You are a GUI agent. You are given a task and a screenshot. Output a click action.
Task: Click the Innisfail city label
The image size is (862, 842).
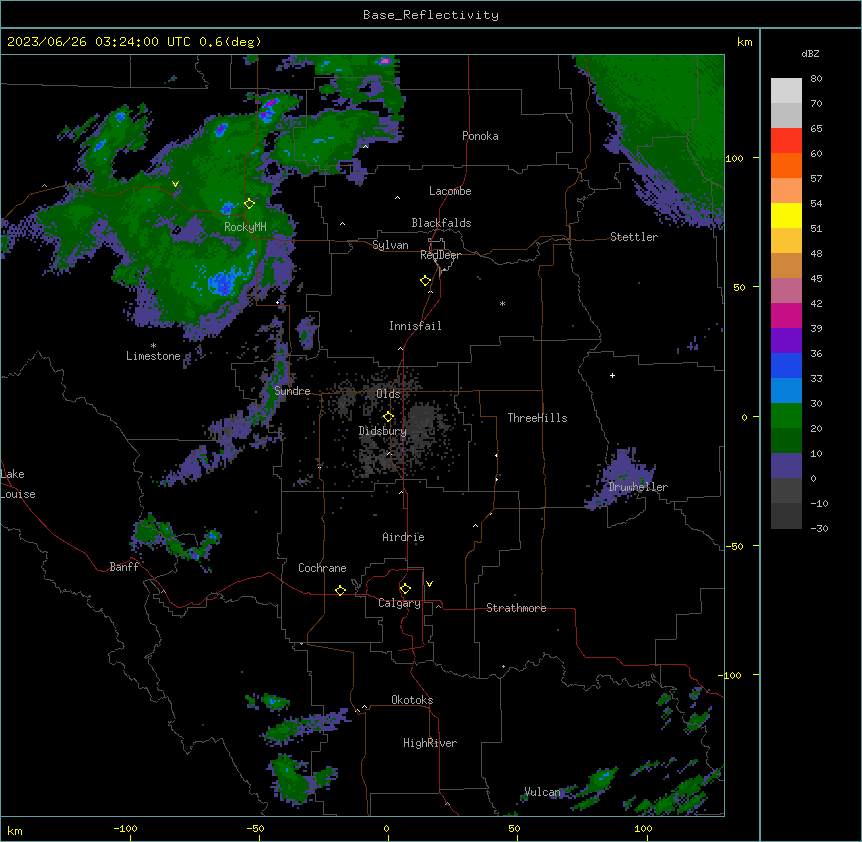[x=415, y=326]
